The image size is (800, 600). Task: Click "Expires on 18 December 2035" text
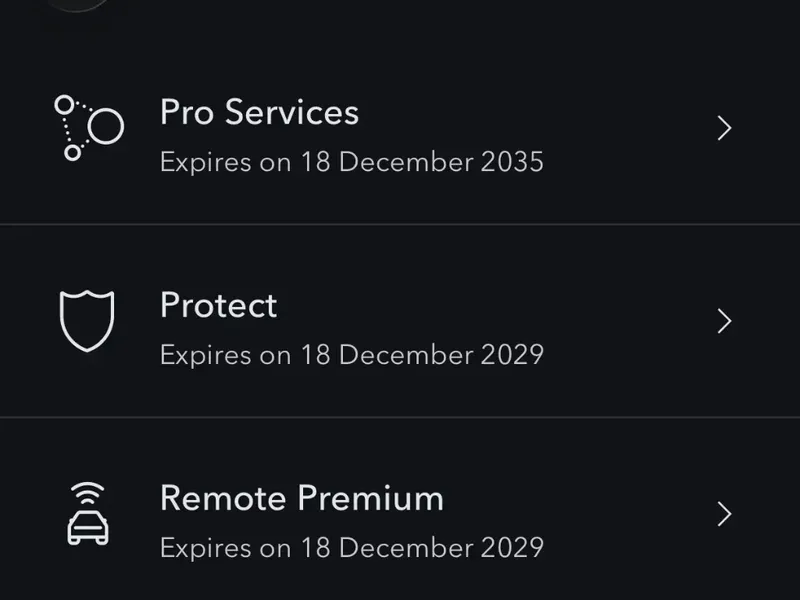click(x=351, y=162)
